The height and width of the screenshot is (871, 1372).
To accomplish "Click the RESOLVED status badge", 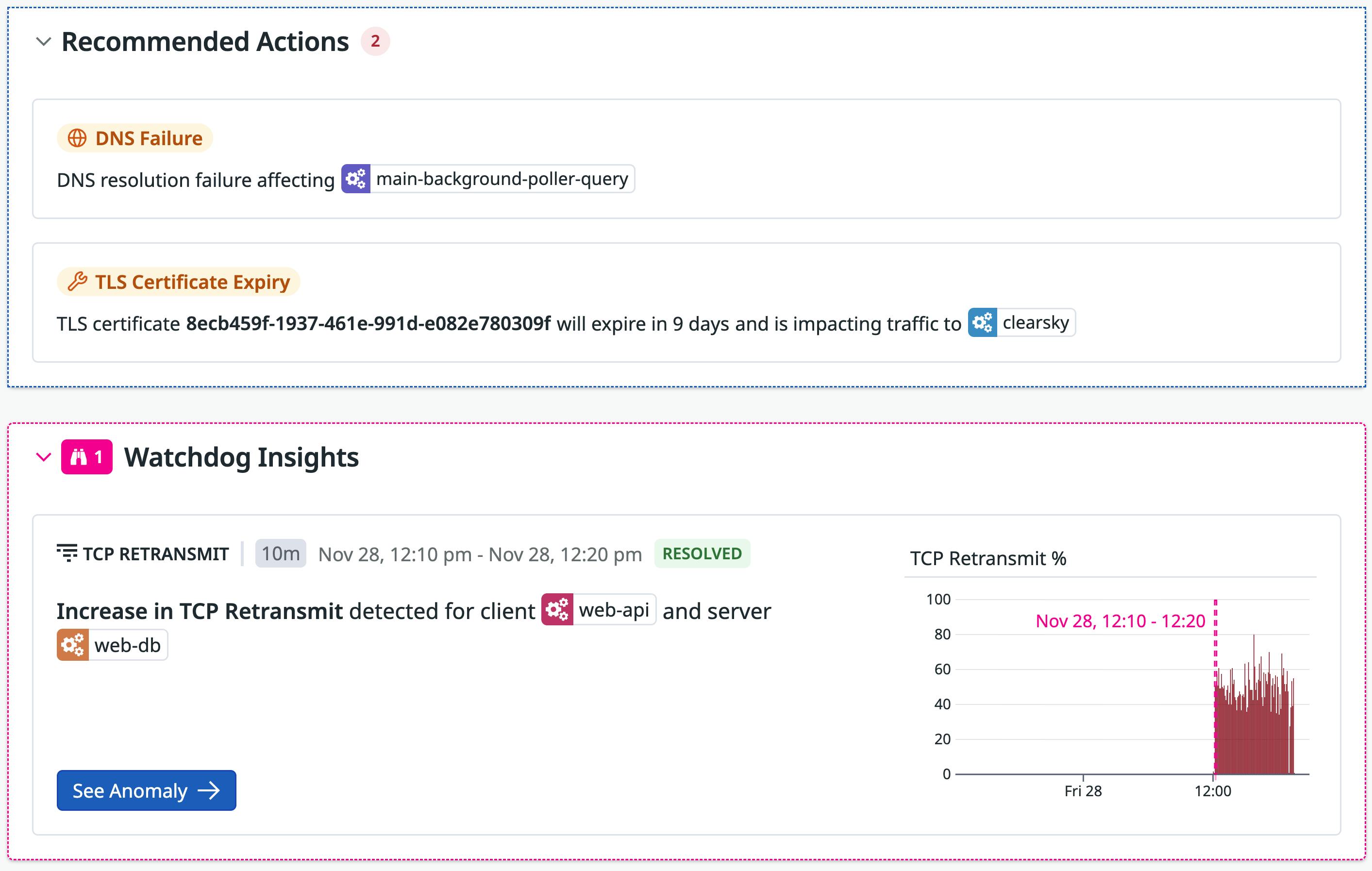I will pyautogui.click(x=703, y=553).
